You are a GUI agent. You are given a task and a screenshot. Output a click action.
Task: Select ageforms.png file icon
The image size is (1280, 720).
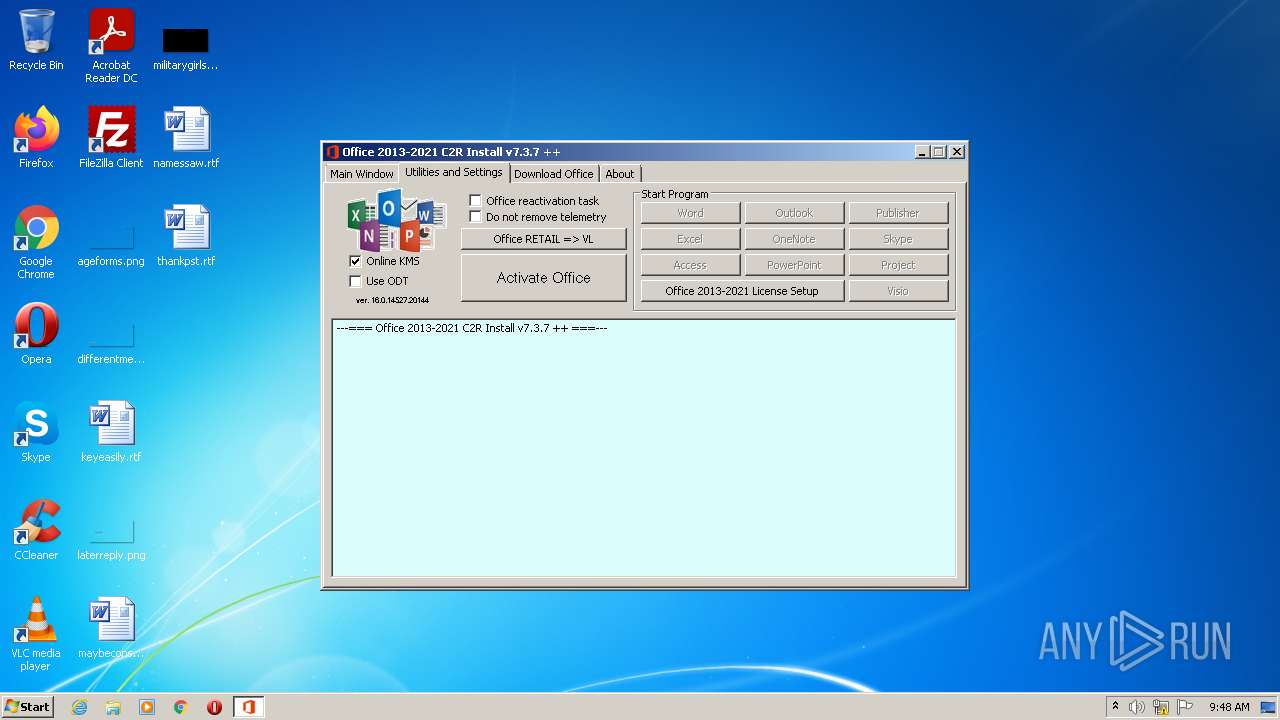111,242
